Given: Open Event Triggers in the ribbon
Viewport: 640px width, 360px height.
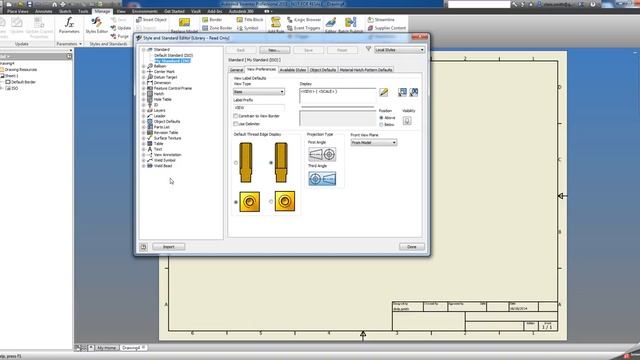Looking at the screenshot, I should [x=304, y=28].
